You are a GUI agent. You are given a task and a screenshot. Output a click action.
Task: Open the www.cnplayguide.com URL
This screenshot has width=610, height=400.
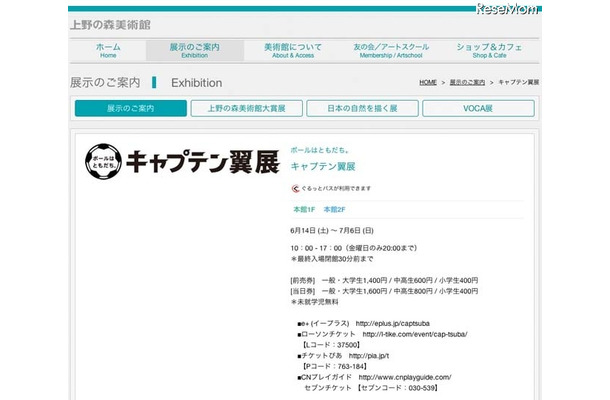(405, 377)
